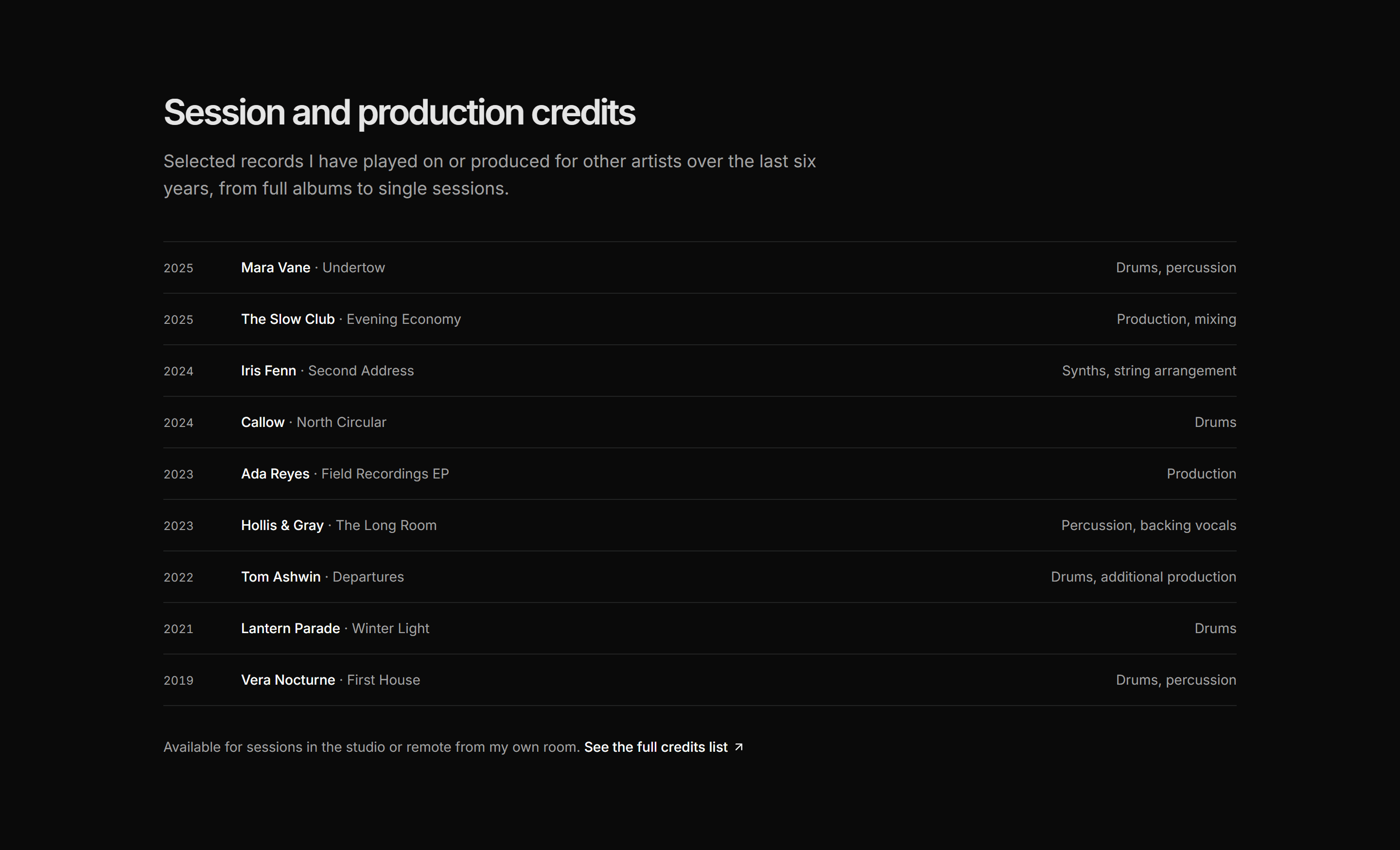
Task: Select artist name 'Ada Reyes'
Action: tap(275, 474)
